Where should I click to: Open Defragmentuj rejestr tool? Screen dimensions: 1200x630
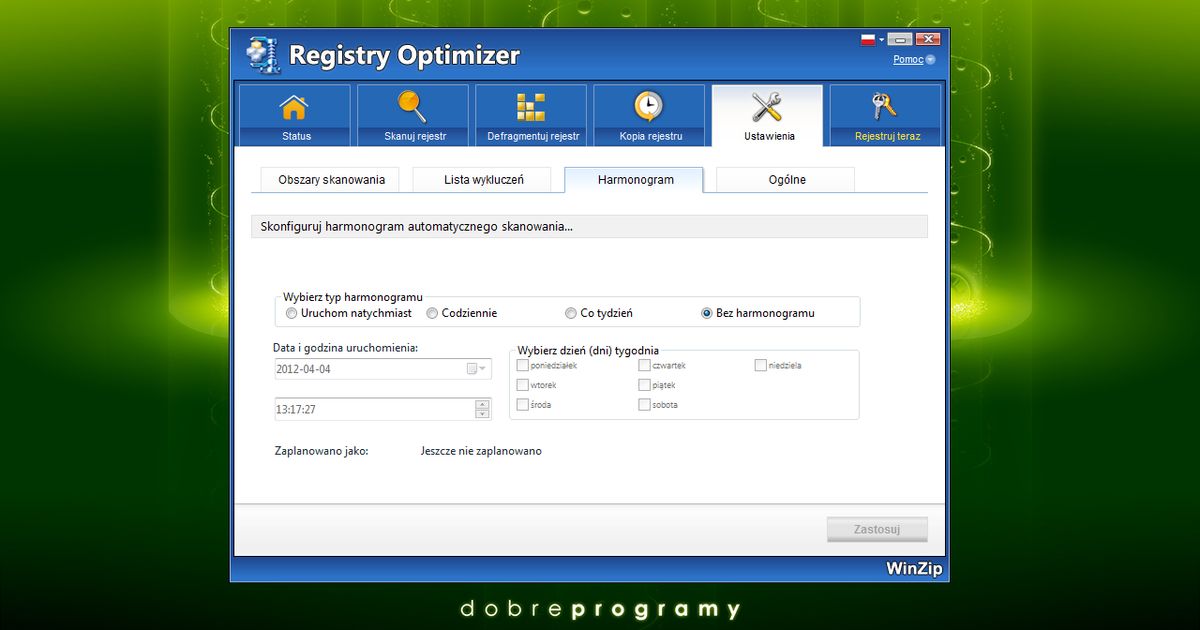pyautogui.click(x=530, y=113)
